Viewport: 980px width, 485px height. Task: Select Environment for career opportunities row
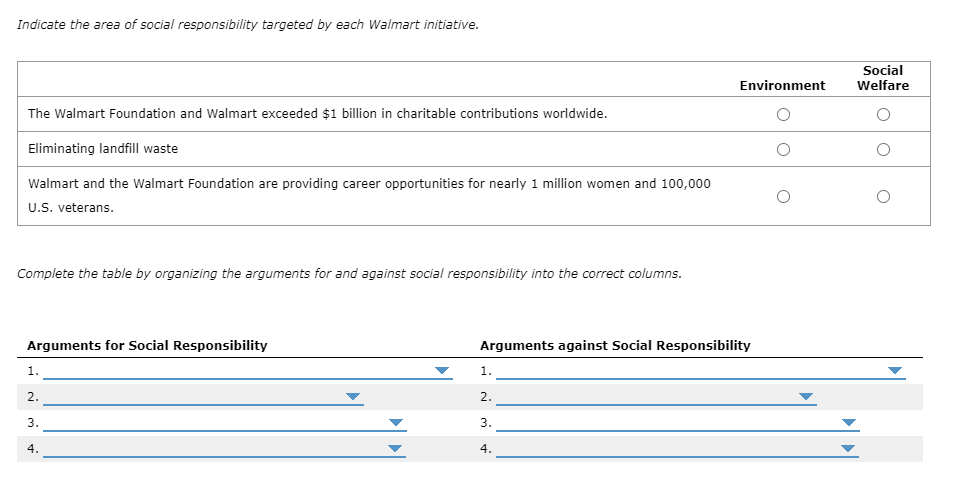click(782, 197)
